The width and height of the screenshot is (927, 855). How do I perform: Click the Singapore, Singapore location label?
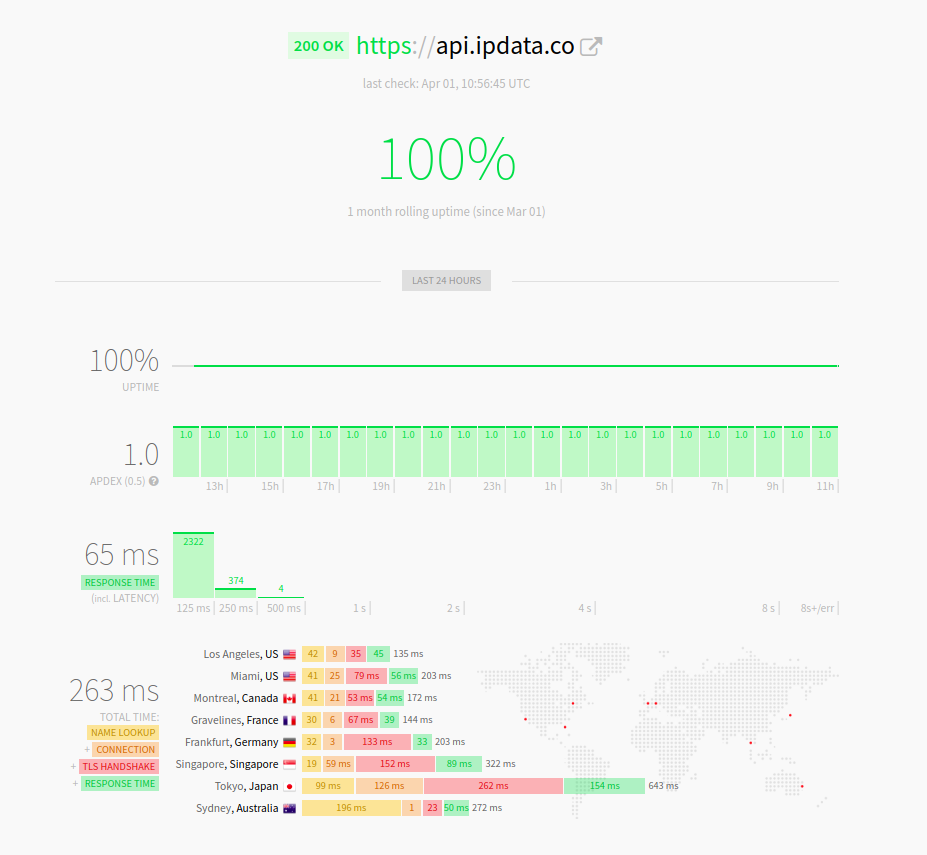point(226,765)
